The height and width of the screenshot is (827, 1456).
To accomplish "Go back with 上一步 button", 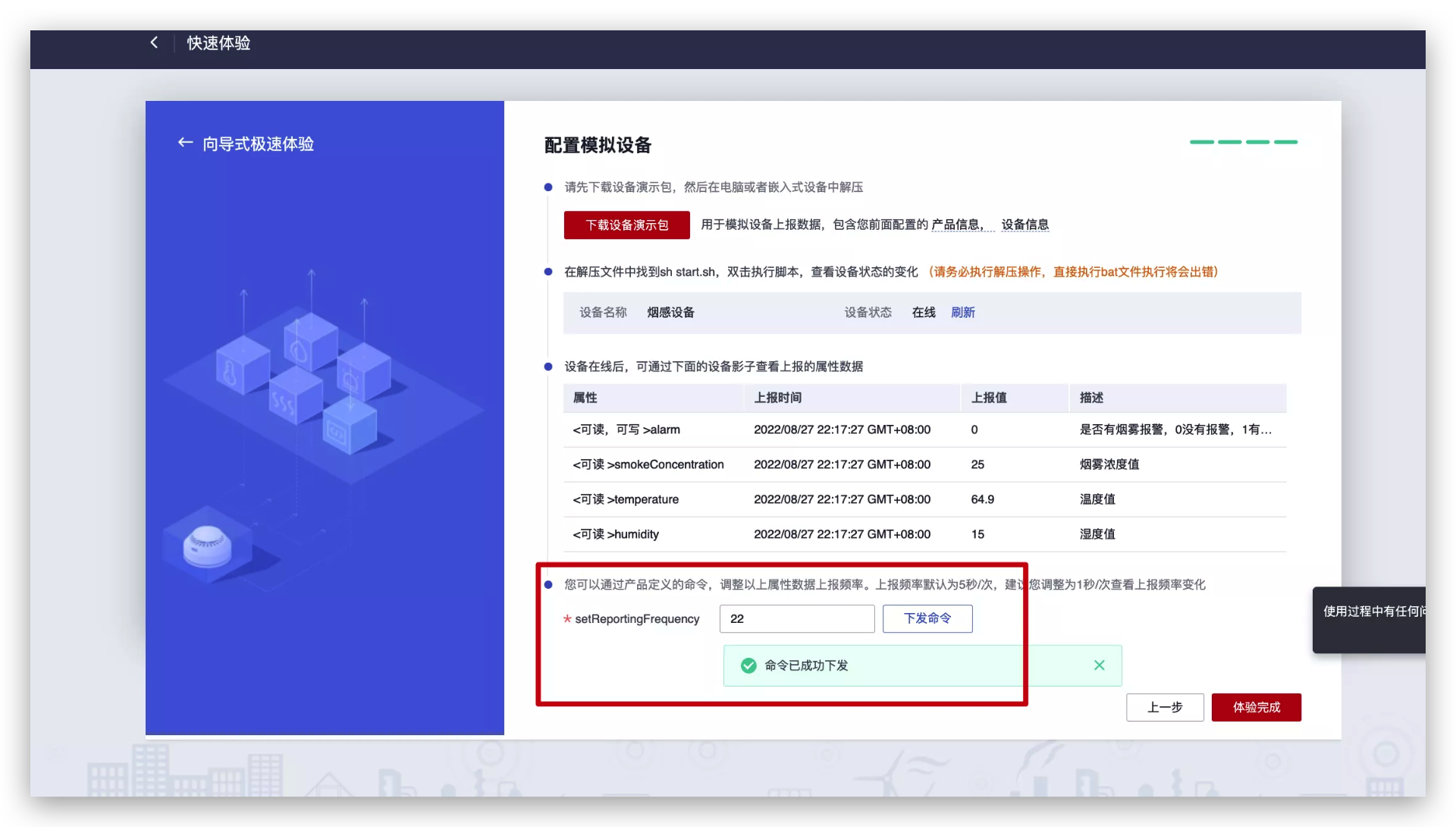I will 1164,707.
